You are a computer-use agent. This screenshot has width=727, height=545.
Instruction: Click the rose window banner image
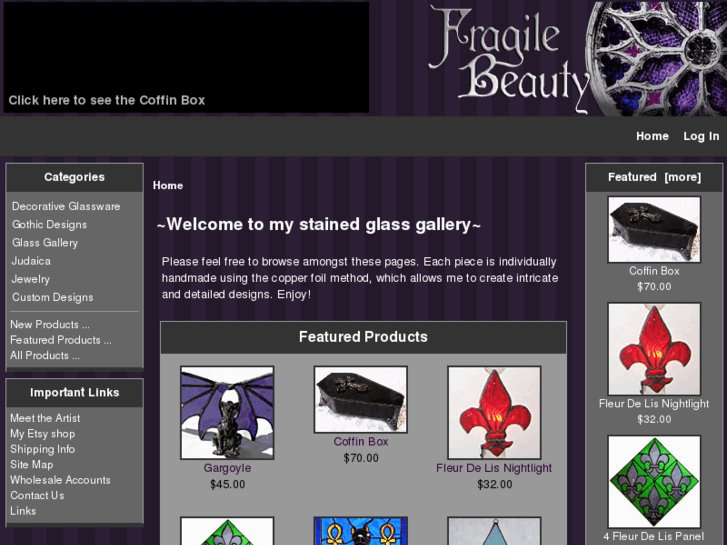click(658, 58)
